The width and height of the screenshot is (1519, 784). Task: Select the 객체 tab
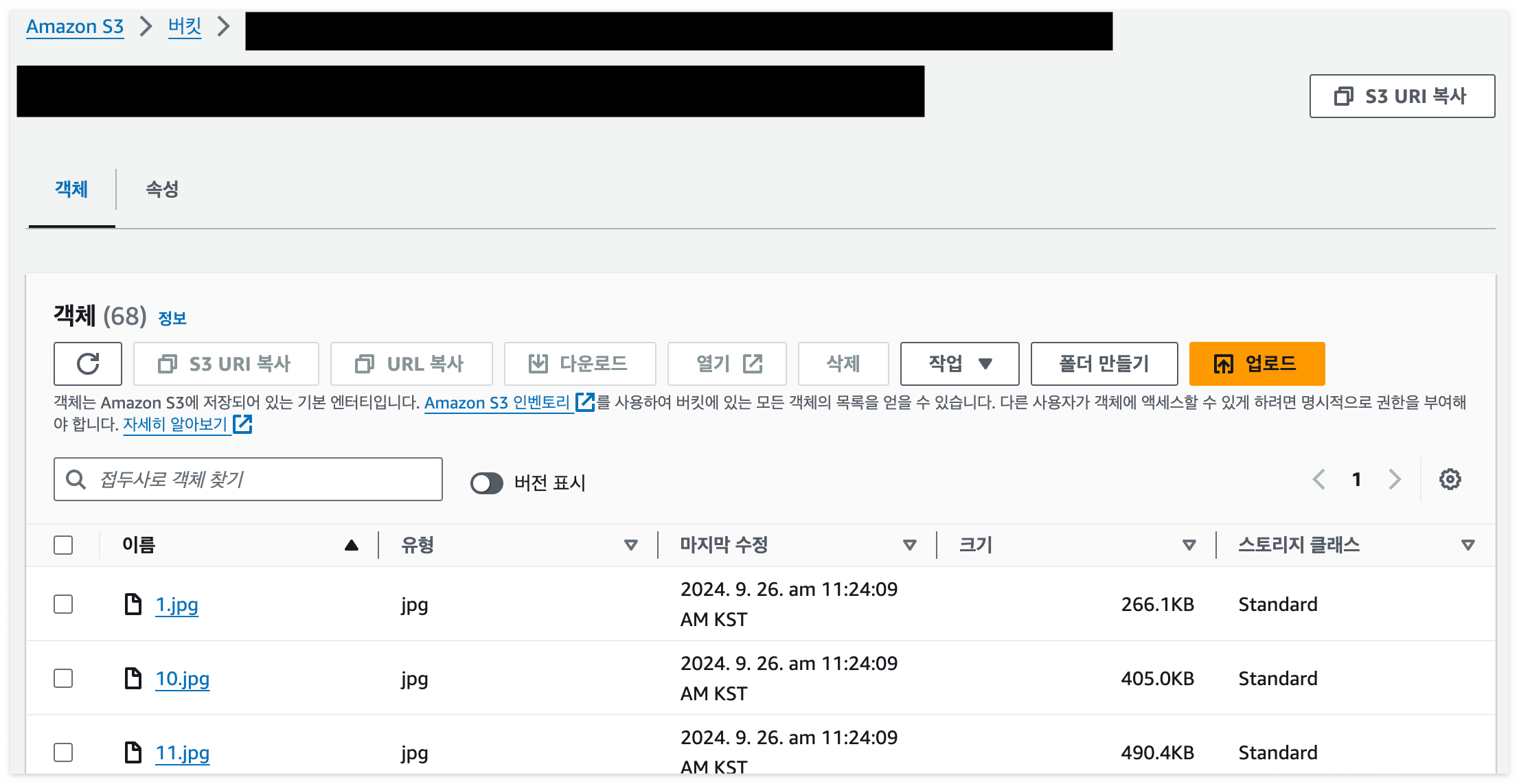(71, 189)
